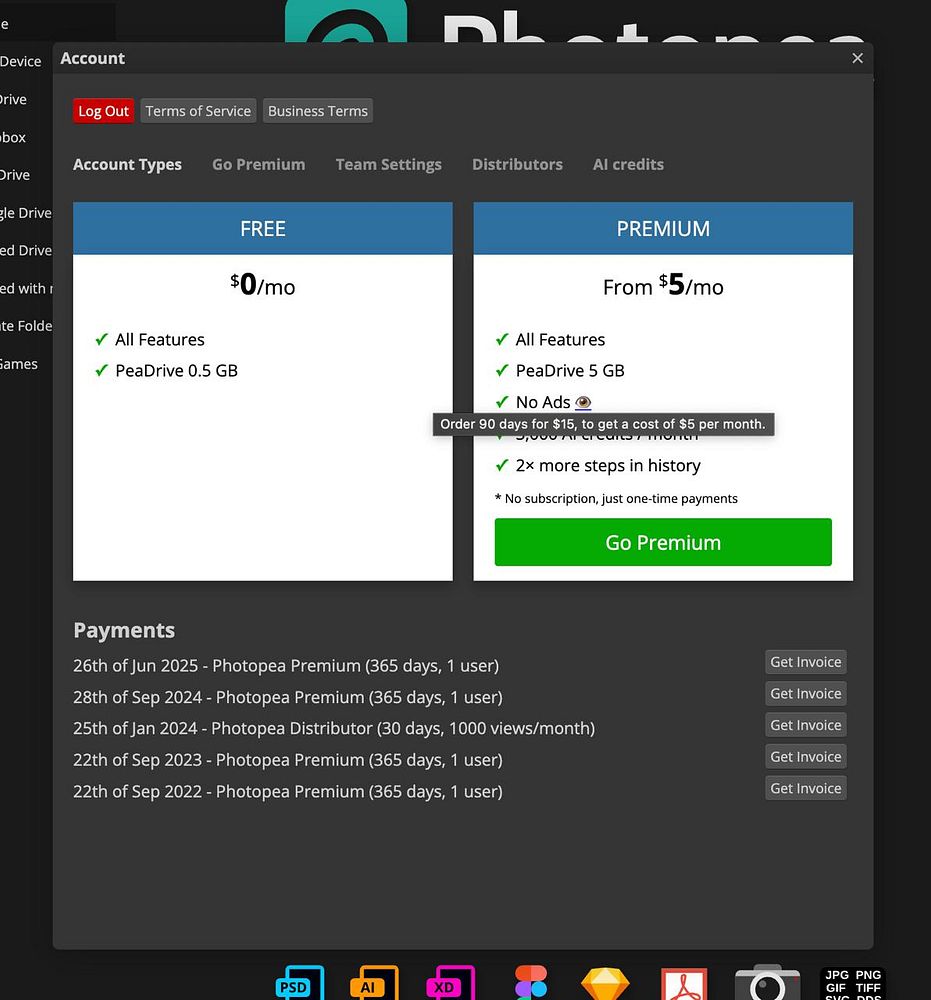Open the PSD file format icon

(x=300, y=983)
